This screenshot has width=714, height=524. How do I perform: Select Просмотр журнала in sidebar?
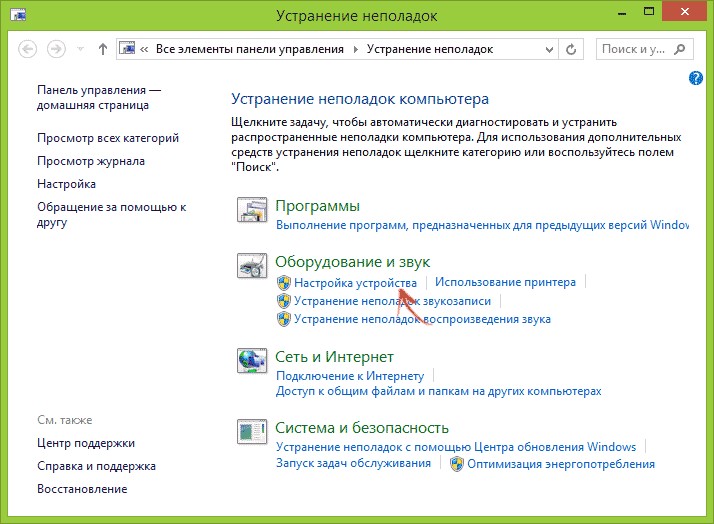[91, 161]
